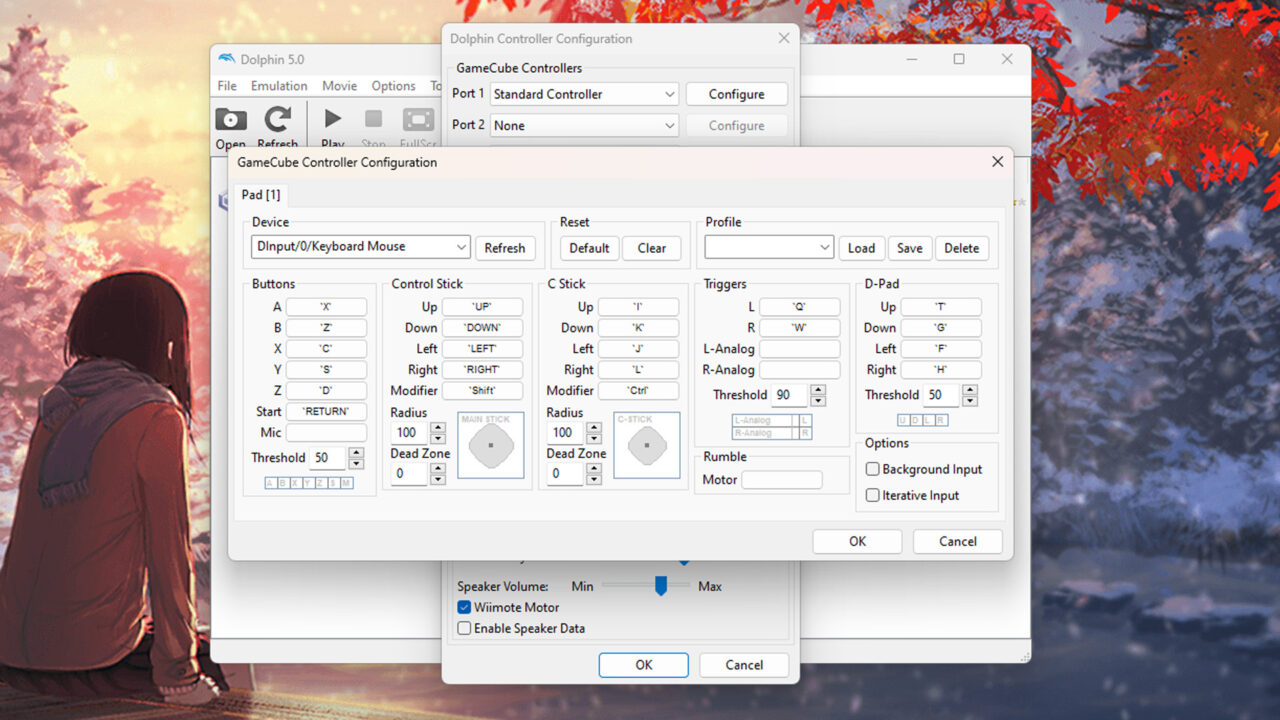This screenshot has height=720, width=1280.
Task: Close the GameCube Controller Configuration dialog
Action: [997, 162]
